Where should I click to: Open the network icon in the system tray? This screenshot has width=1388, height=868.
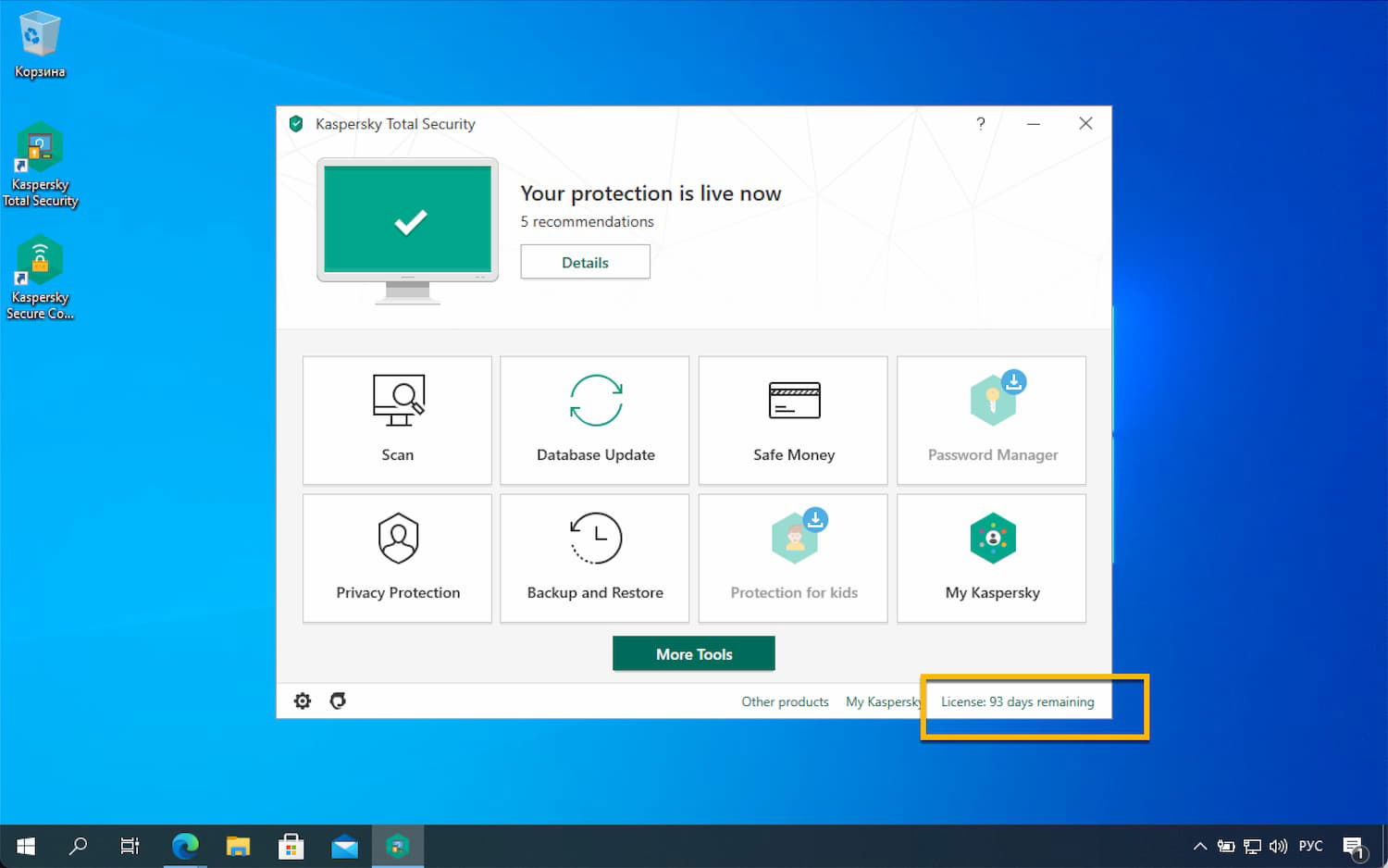(1252, 846)
